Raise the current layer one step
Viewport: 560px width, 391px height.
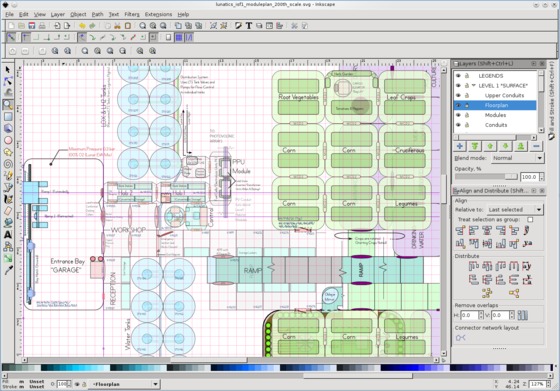click(490, 146)
